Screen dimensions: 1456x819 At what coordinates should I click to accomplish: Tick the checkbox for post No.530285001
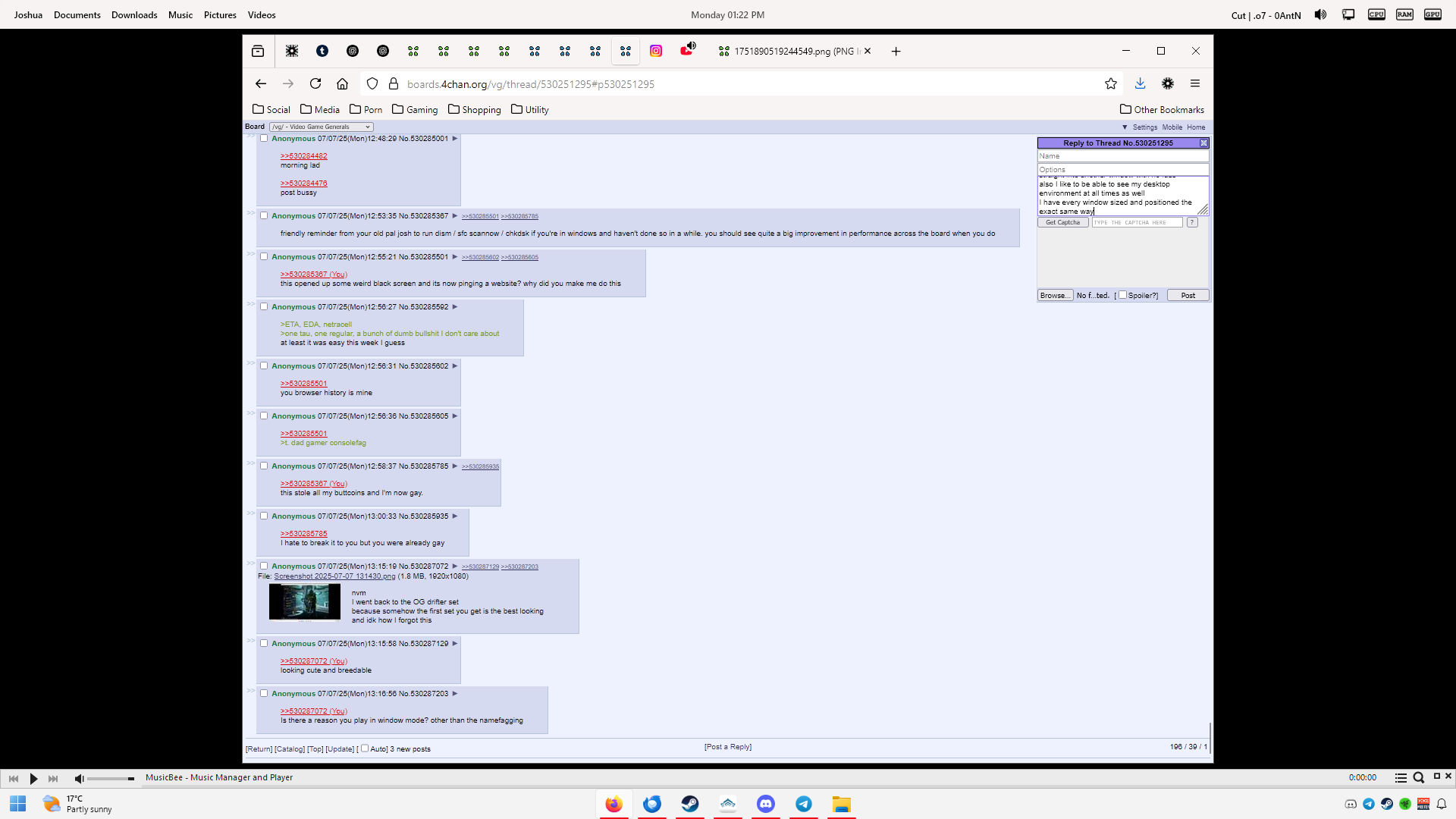coord(264,138)
